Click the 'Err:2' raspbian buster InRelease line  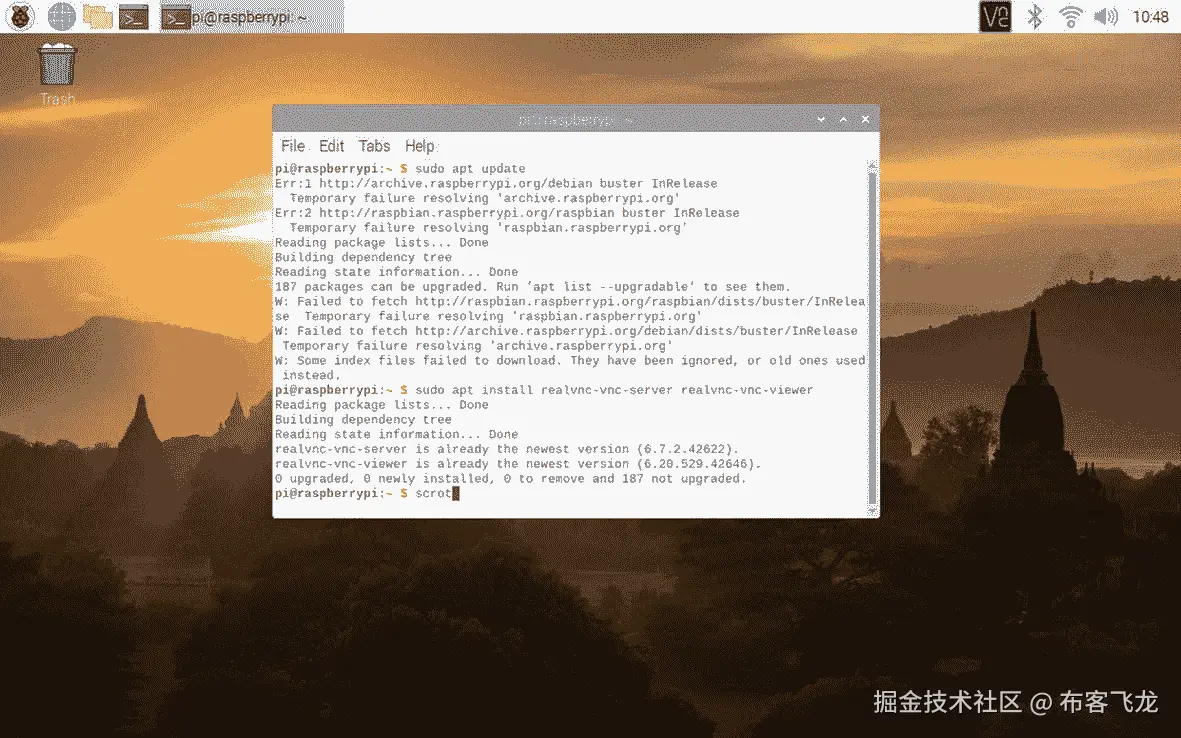[507, 213]
